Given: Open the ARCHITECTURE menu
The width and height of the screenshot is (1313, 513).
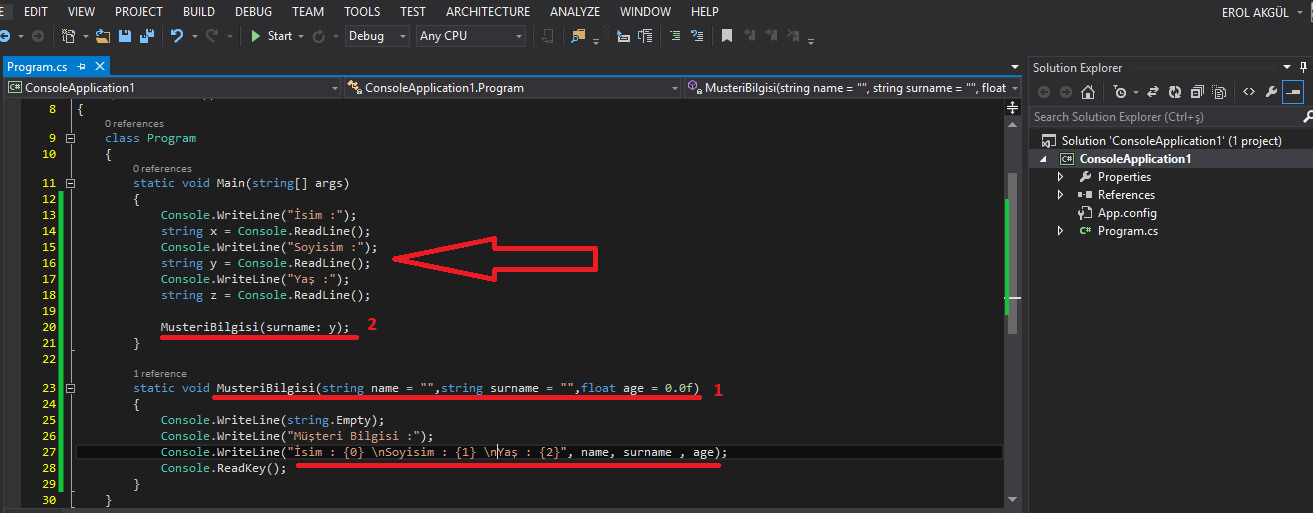Looking at the screenshot, I should pos(488,11).
